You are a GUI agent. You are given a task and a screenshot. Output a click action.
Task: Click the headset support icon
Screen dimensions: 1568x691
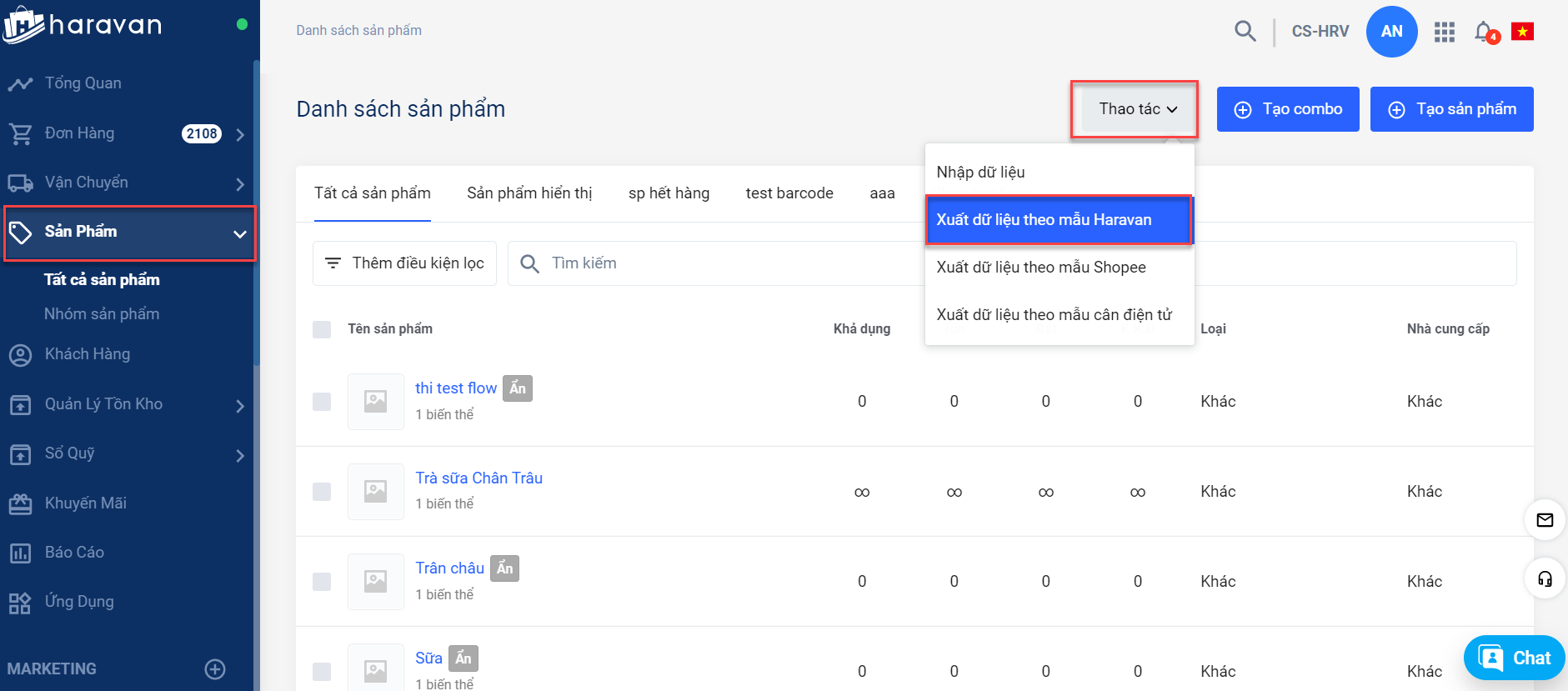pos(1545,578)
